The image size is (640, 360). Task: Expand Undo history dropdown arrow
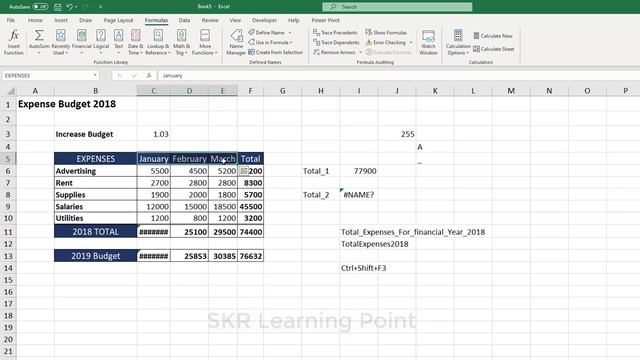tap(76, 7)
